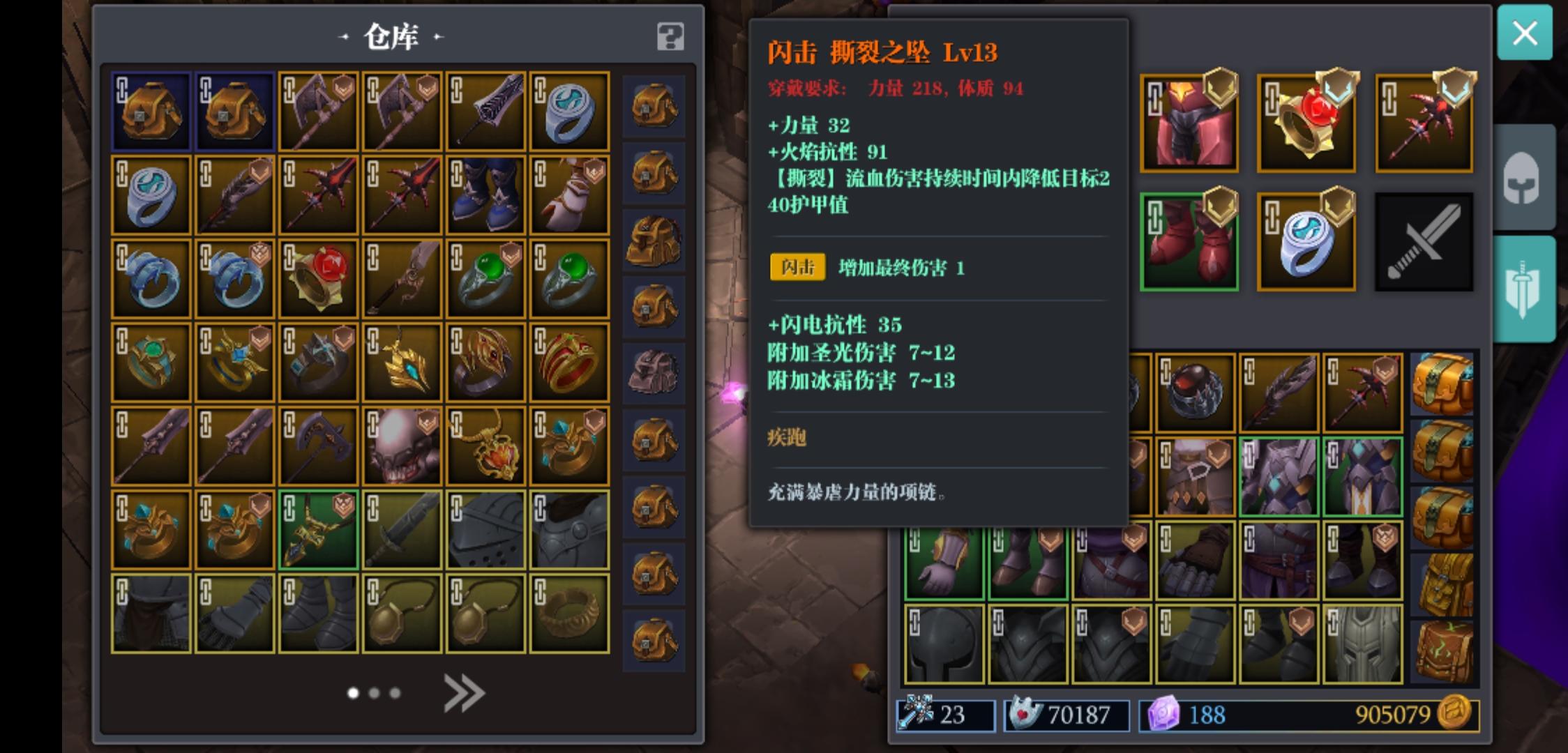Viewport: 1568px width, 753px height.
Task: Pick the green-bordered necklace in warehouse
Action: click(x=318, y=530)
